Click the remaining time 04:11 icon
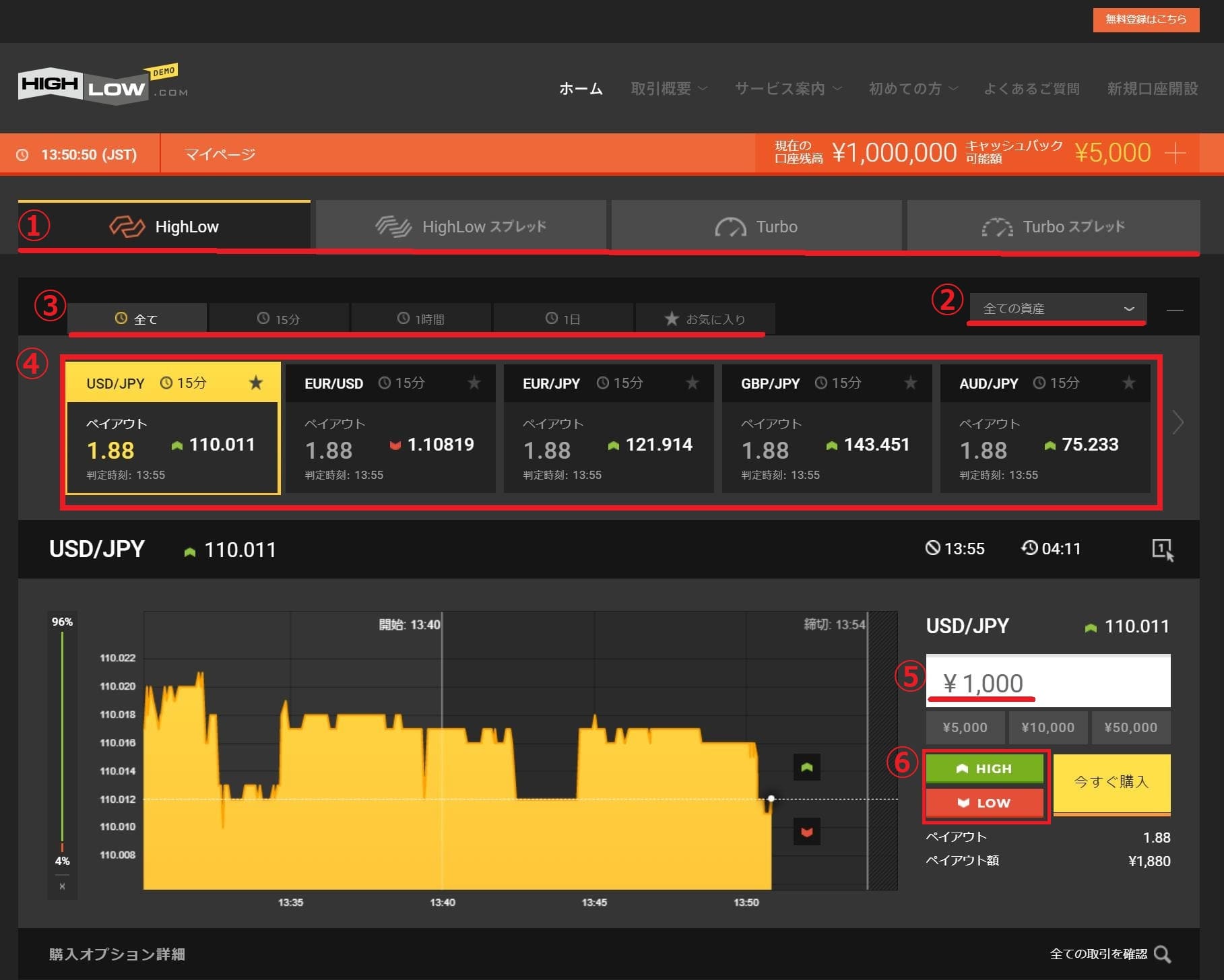1224x980 pixels. [1029, 548]
